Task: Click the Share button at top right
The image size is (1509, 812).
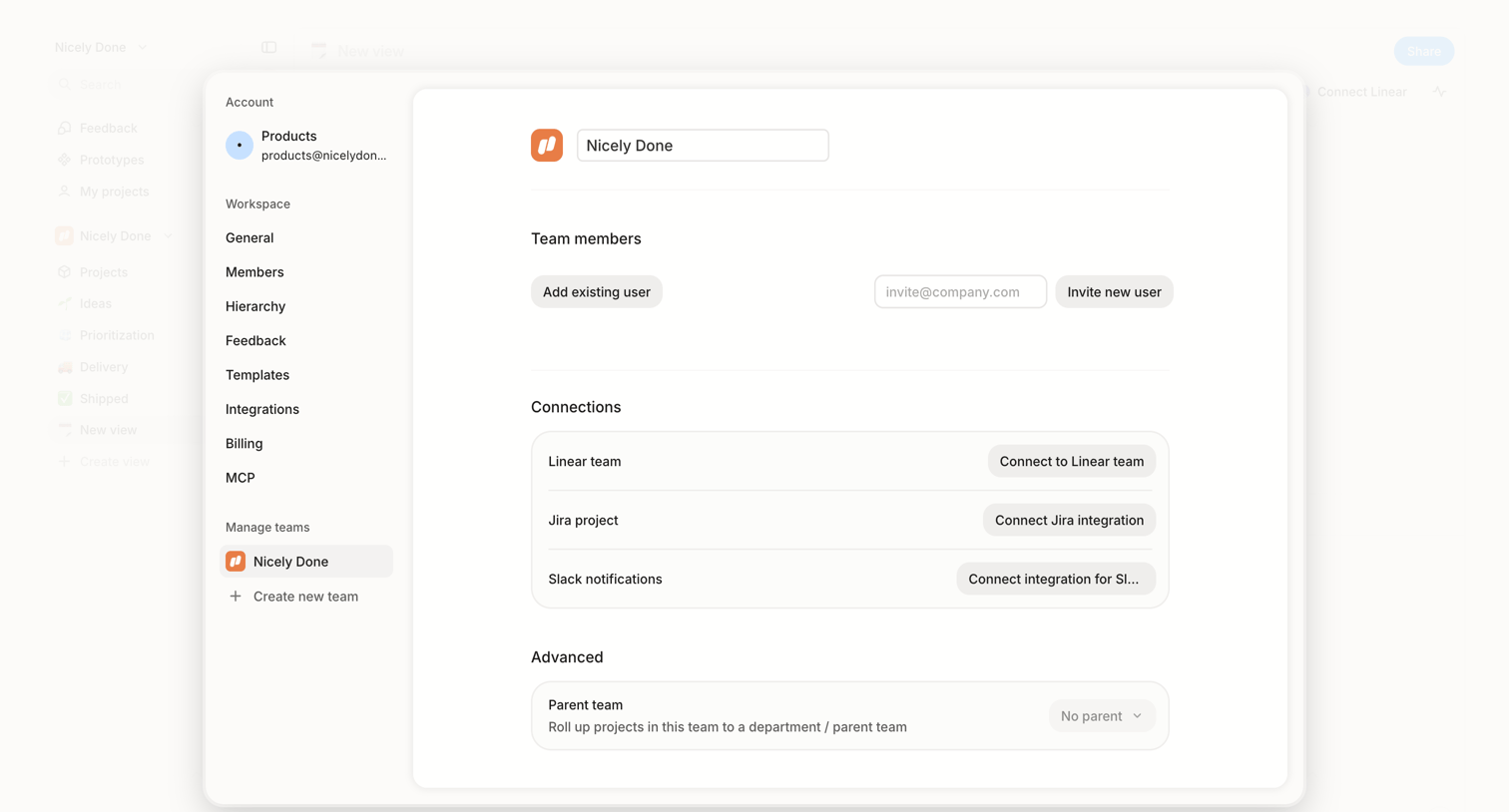Action: (x=1424, y=51)
